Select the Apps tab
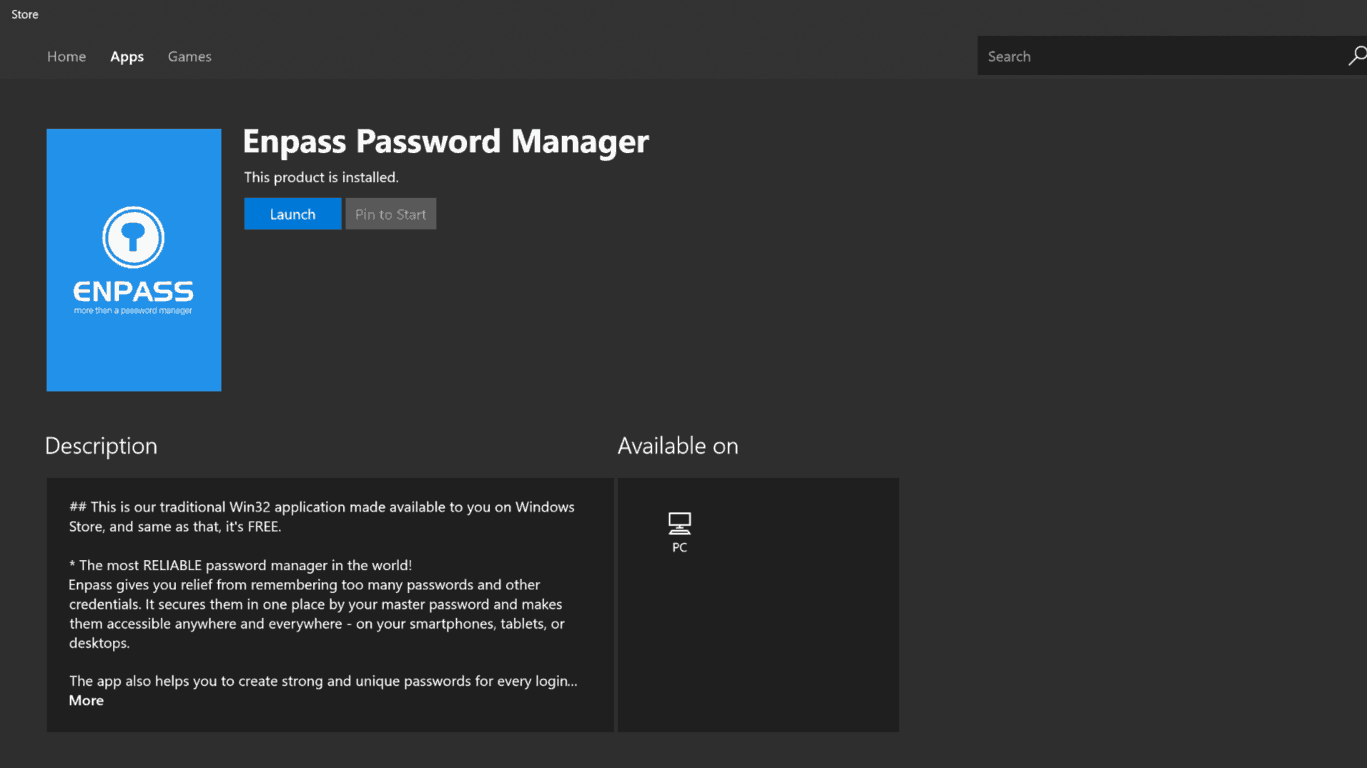The image size is (1367, 768). (127, 57)
